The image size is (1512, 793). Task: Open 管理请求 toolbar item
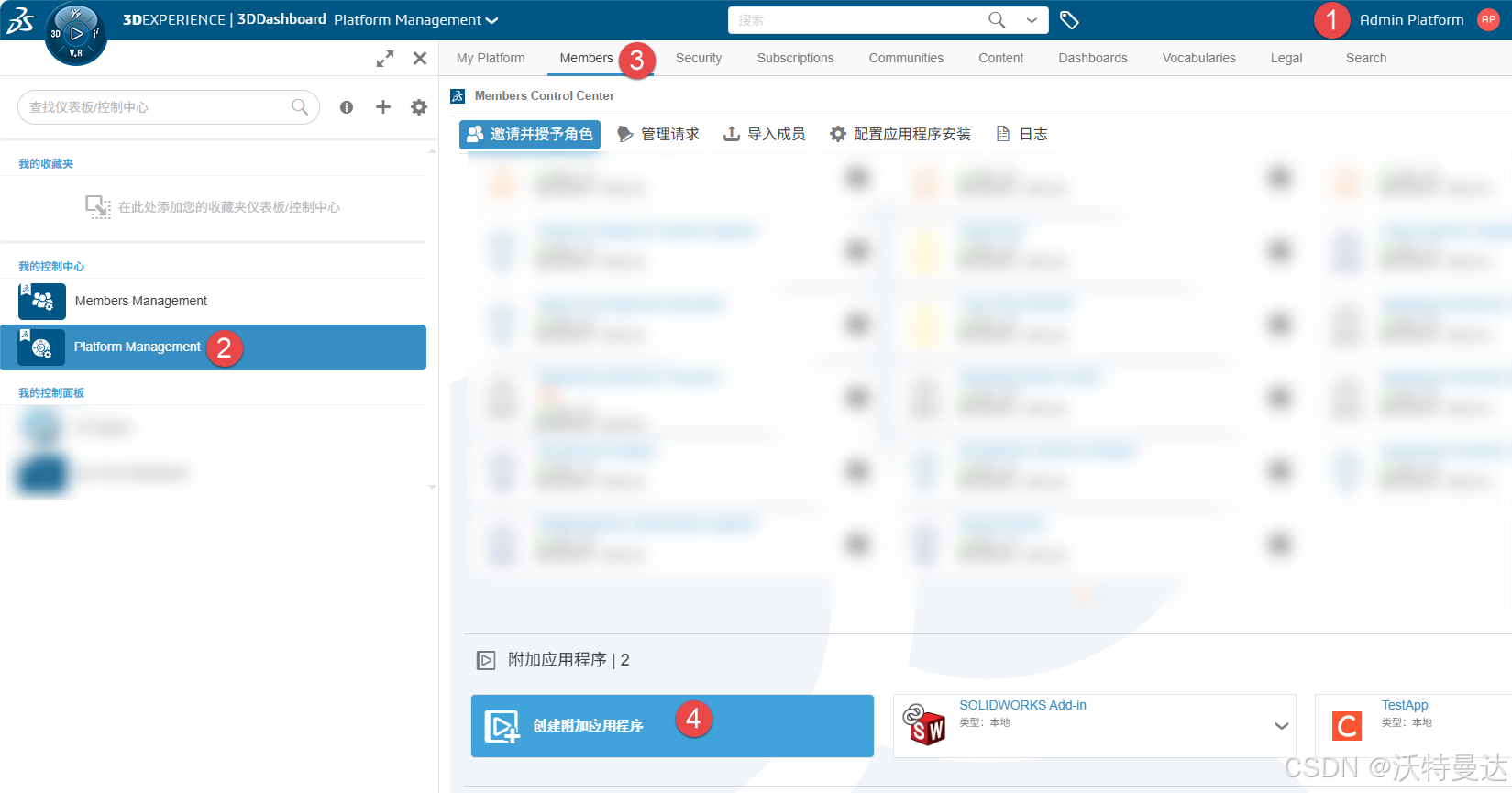(658, 134)
